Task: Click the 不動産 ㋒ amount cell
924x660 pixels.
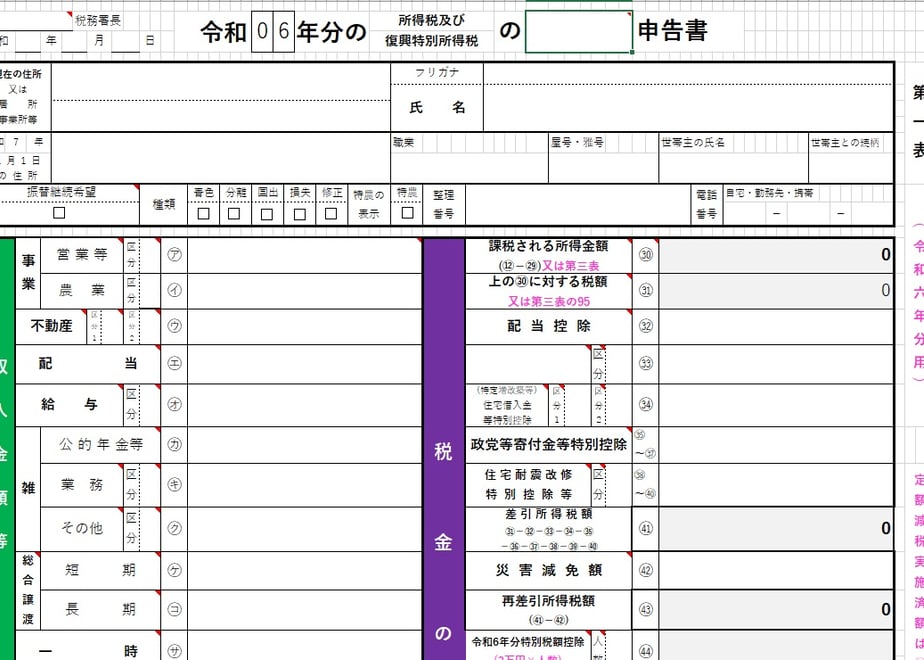Action: pyautogui.click(x=304, y=326)
